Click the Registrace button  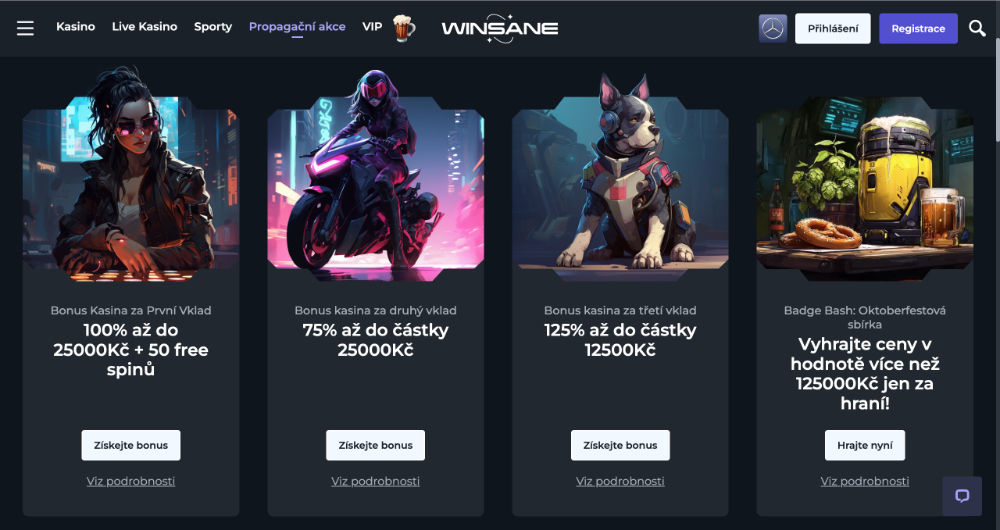(x=918, y=29)
